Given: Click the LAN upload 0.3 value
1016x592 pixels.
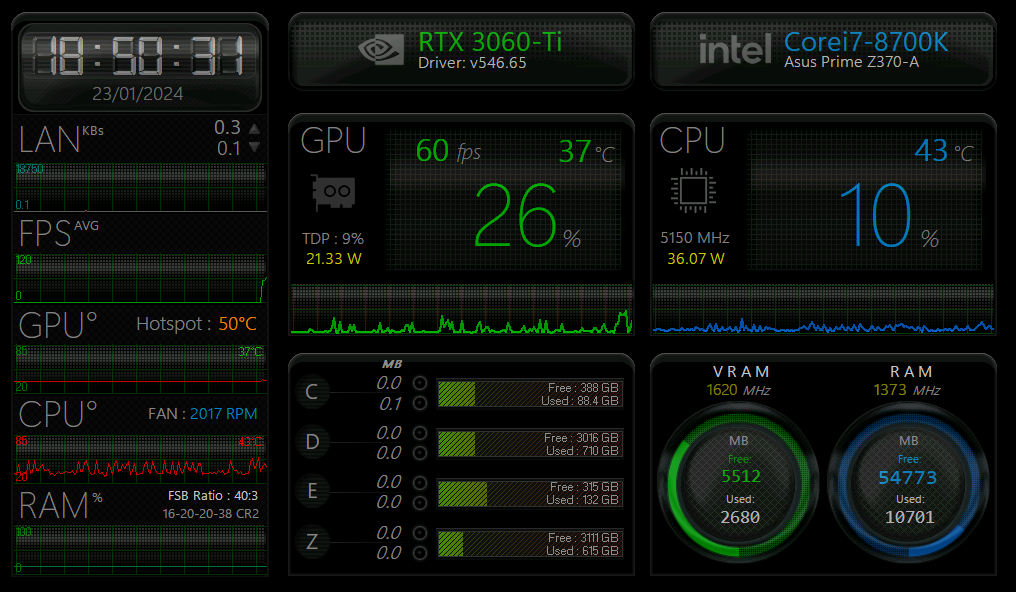Looking at the screenshot, I should click(x=227, y=127).
